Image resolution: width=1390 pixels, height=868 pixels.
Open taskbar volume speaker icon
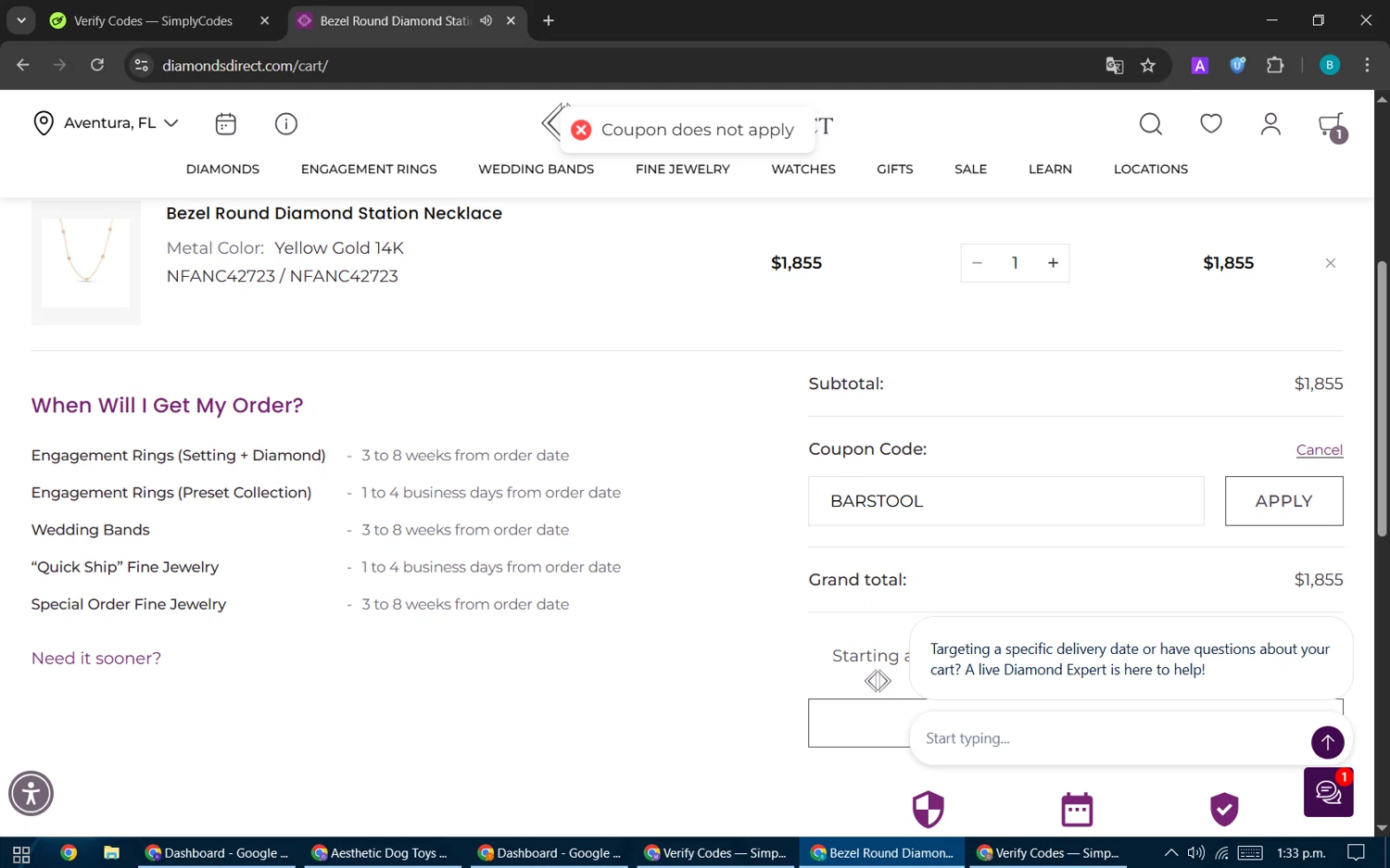pyautogui.click(x=1196, y=852)
